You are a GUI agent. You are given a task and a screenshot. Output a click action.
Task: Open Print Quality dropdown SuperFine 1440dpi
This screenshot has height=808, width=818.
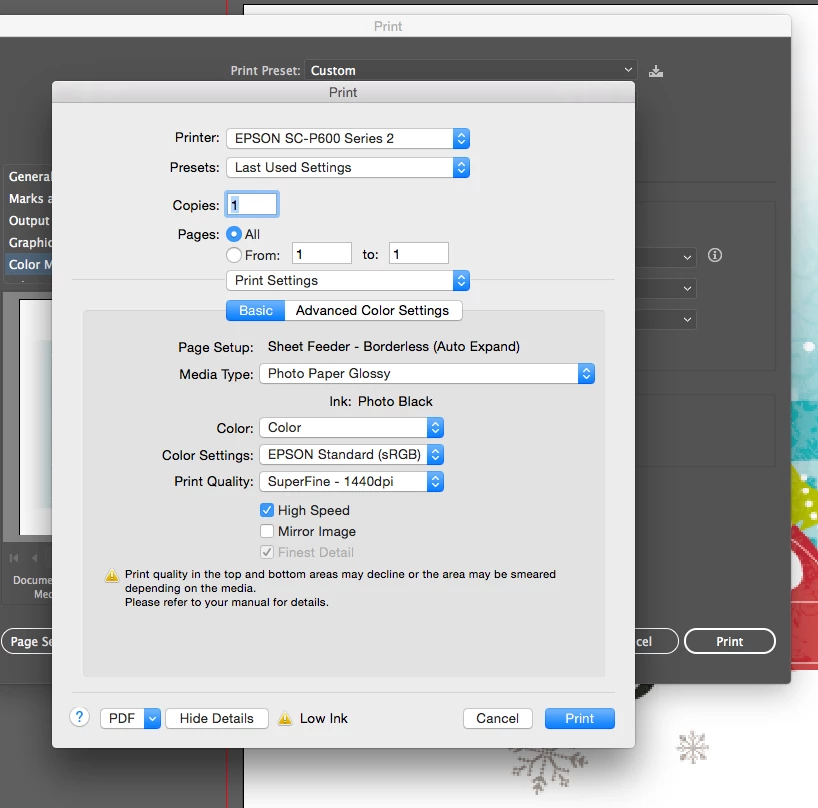(x=352, y=481)
